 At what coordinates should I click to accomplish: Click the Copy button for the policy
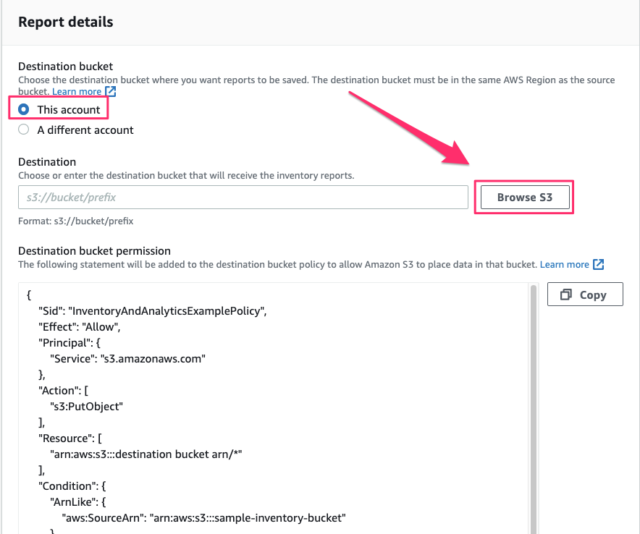tap(584, 295)
